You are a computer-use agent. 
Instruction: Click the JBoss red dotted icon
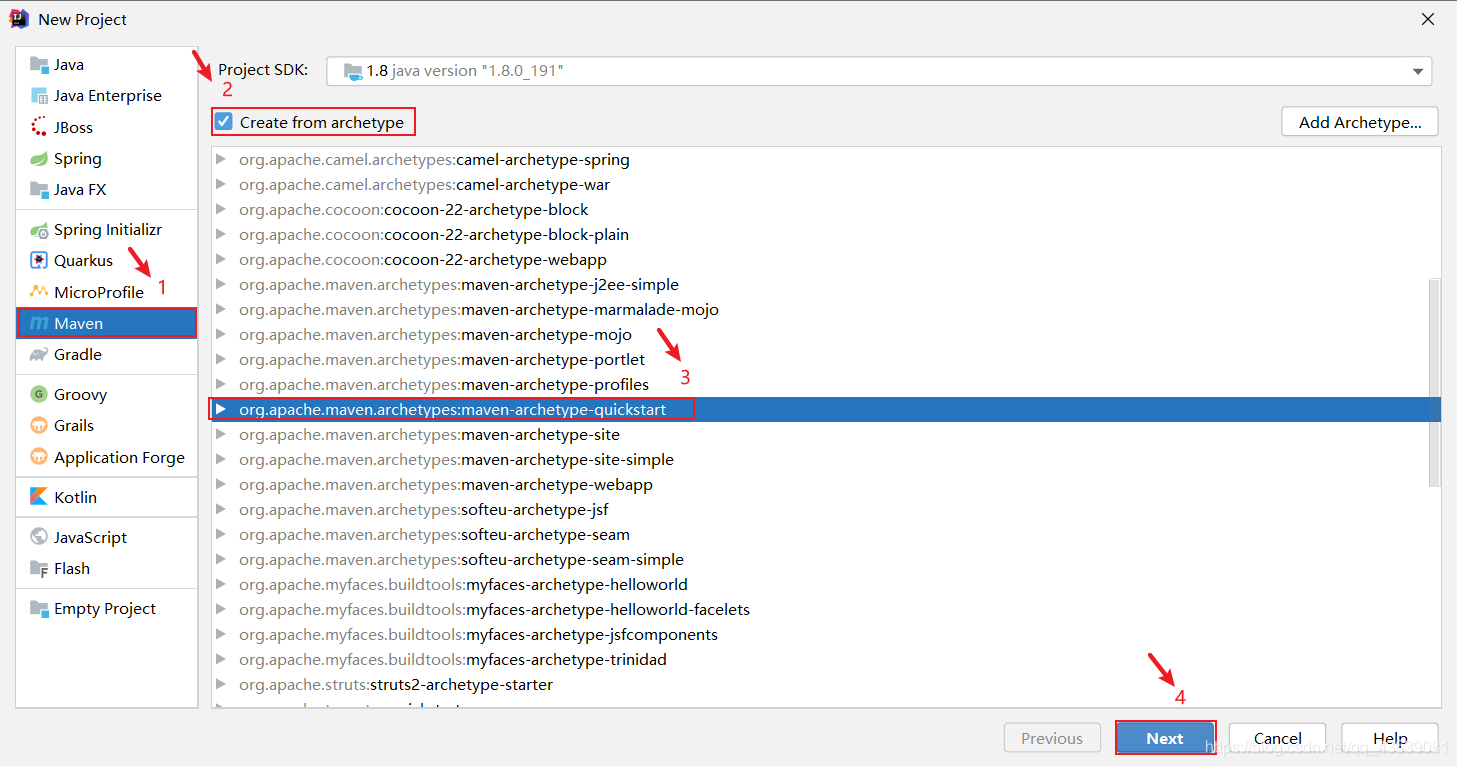coord(39,127)
